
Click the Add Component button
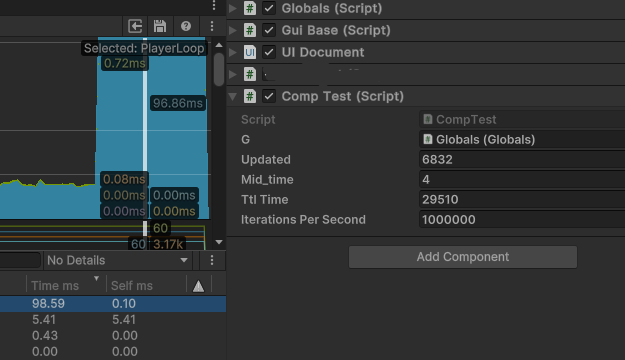tap(463, 257)
